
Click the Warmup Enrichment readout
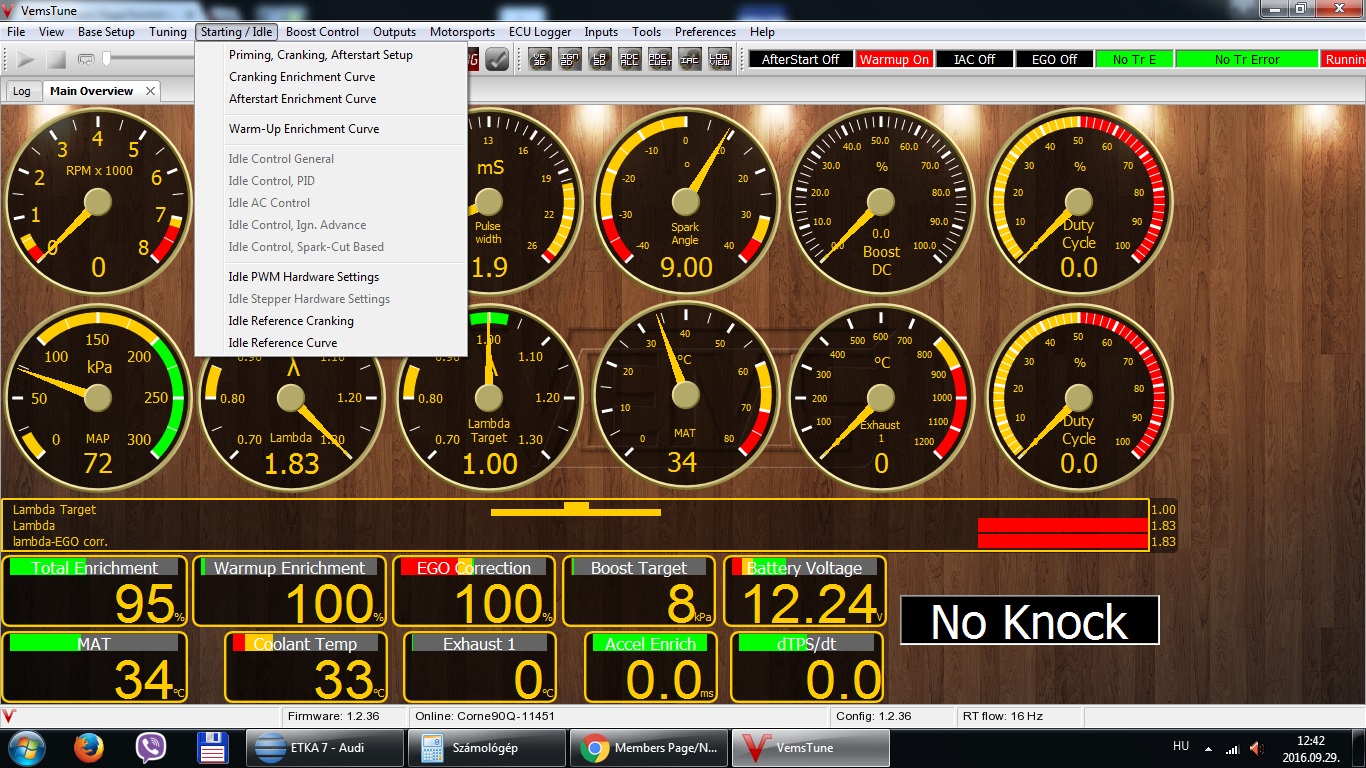[289, 592]
